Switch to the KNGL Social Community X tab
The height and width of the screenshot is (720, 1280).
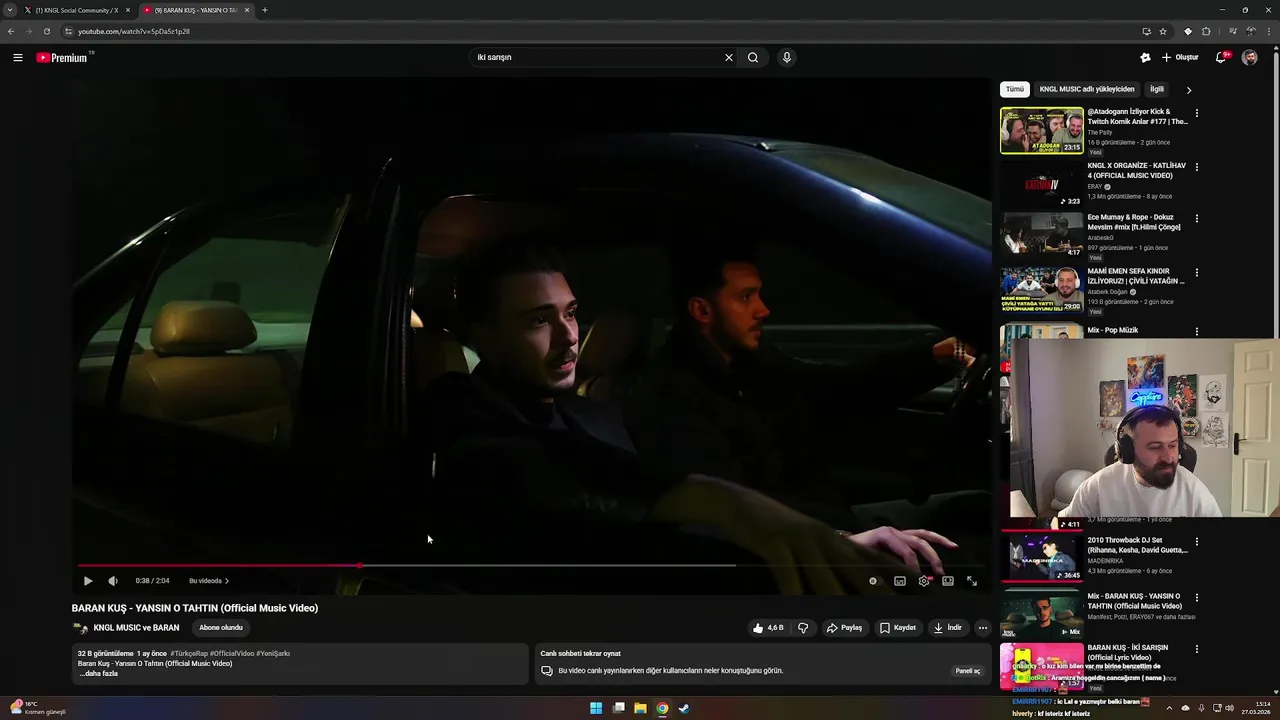click(77, 10)
